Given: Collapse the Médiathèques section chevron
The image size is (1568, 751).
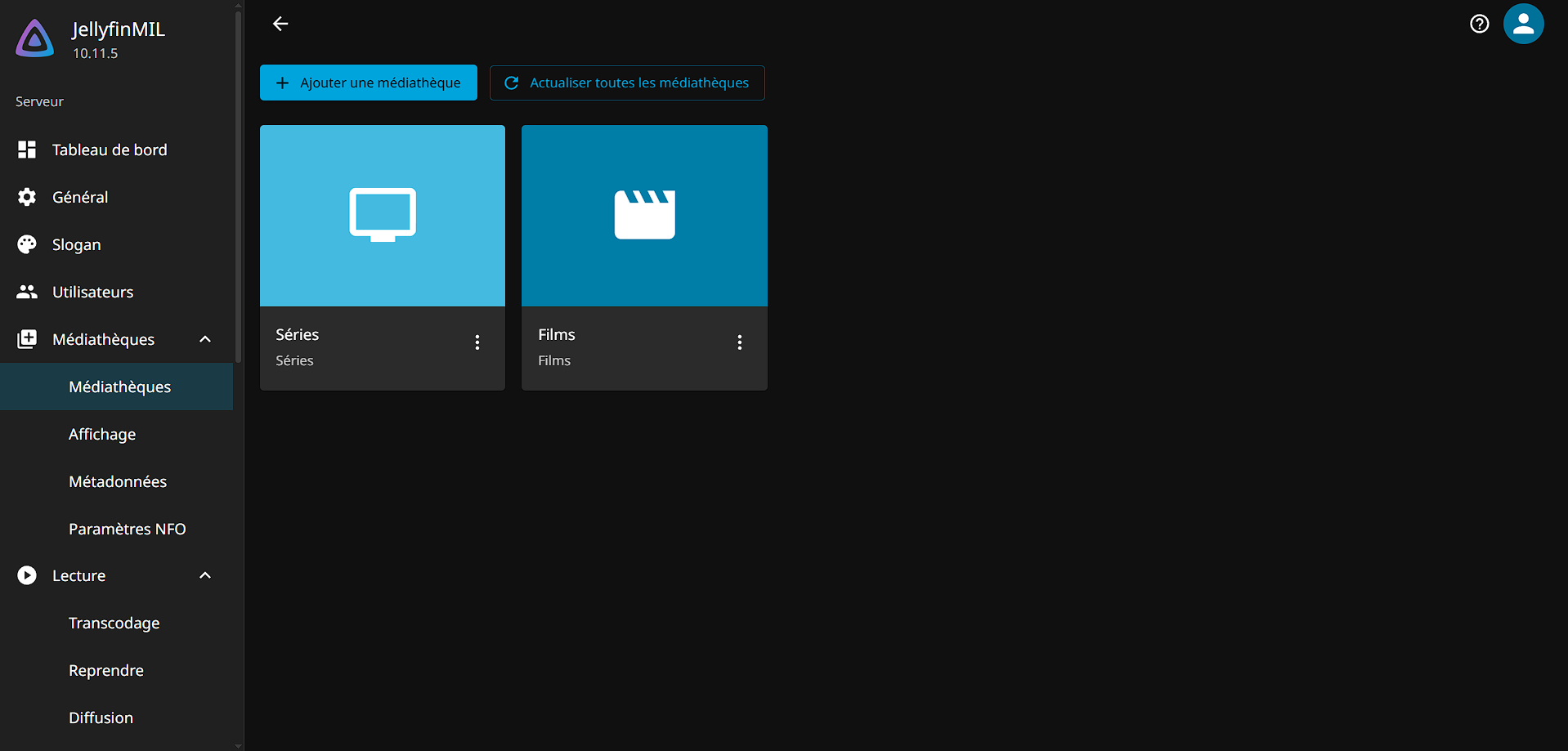Looking at the screenshot, I should coord(205,339).
